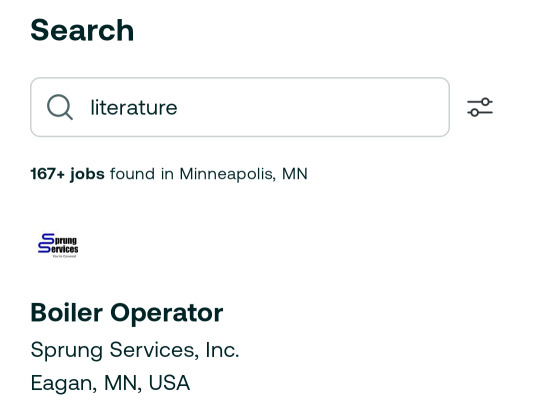Viewport: 540px width, 406px height.
Task: Tap the upper knob of filter icon
Action: pyautogui.click(x=485, y=102)
